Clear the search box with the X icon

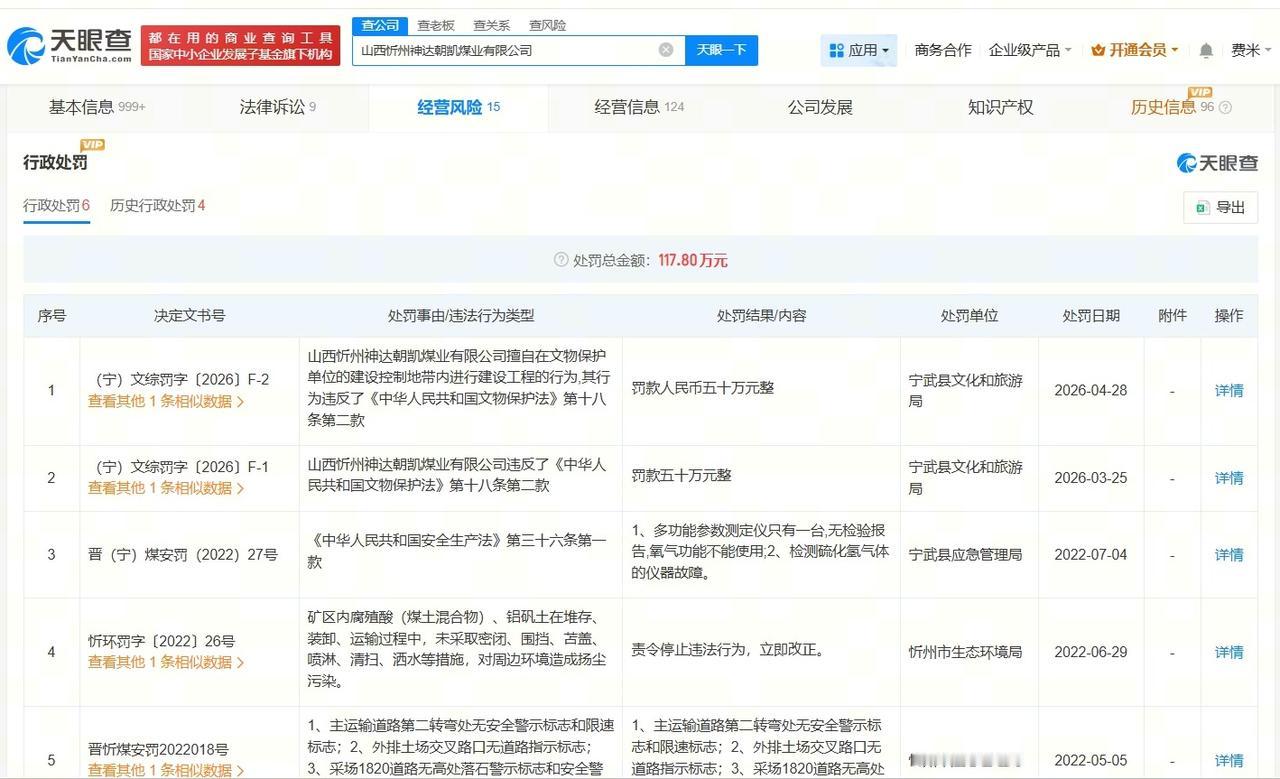(666, 50)
